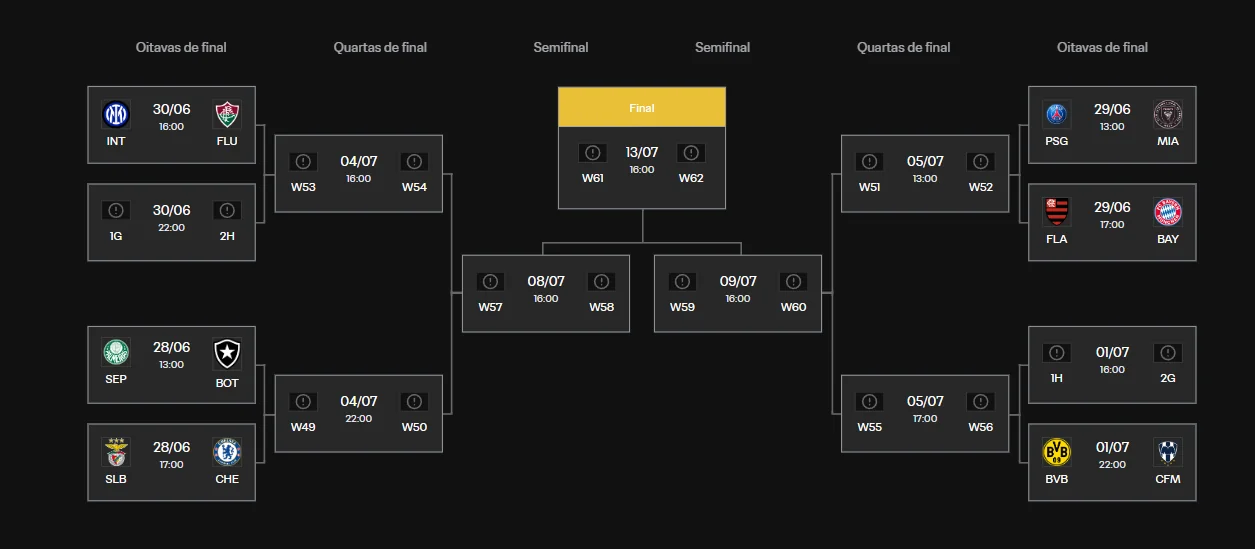Viewport: 1255px width, 549px height.
Task: Open the 08/07 semifinal match card
Action: point(546,294)
